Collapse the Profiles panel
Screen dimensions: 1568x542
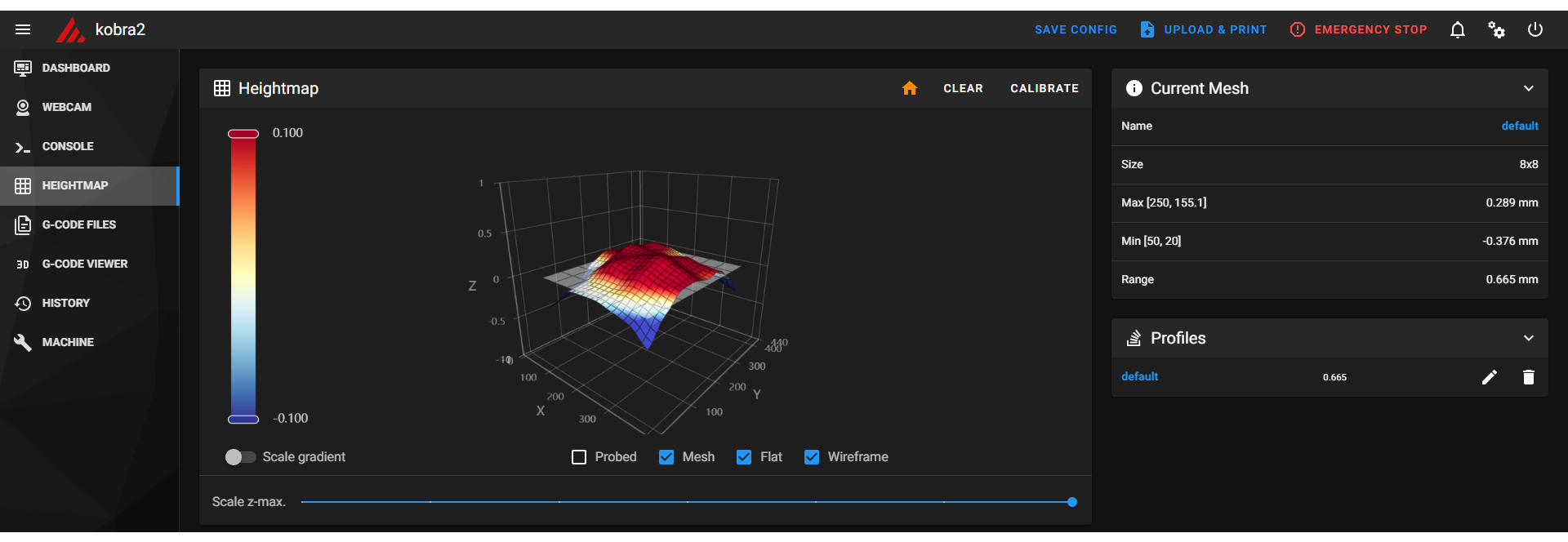[x=1528, y=338]
